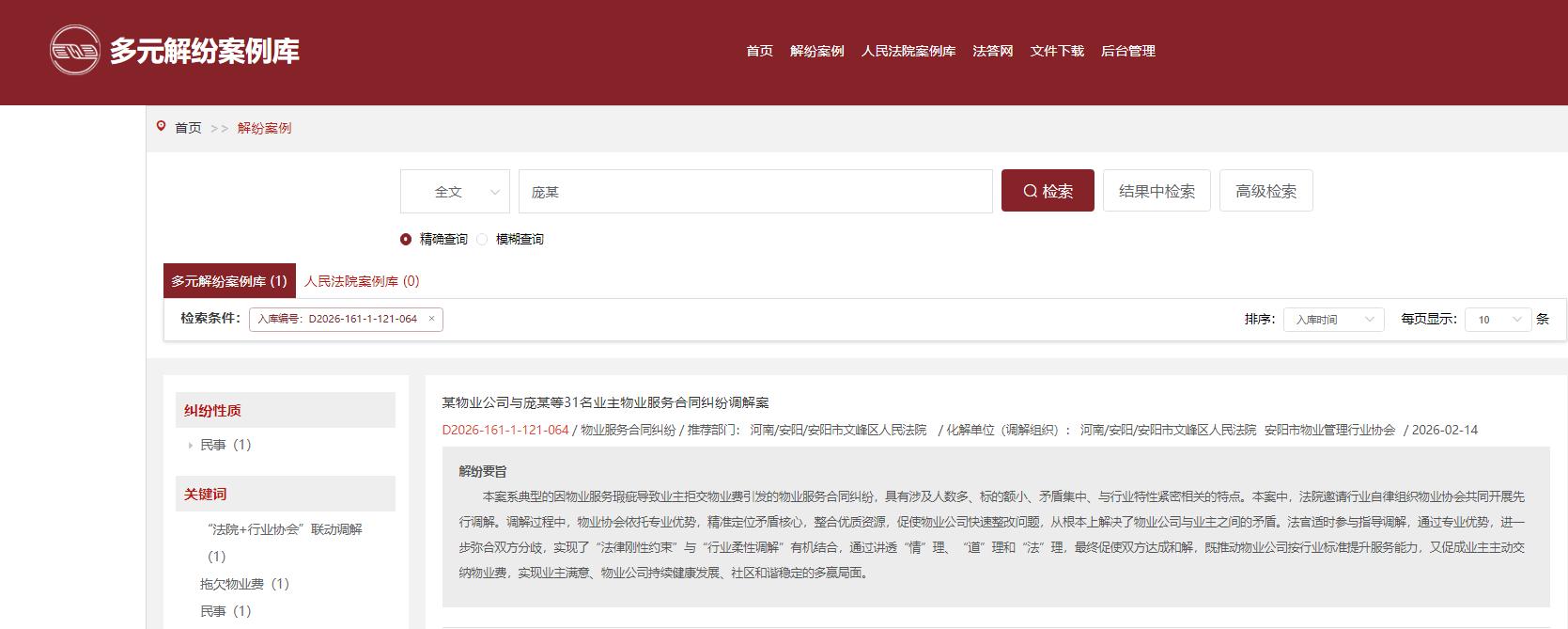
Task: Click the search keyword input field
Action: click(755, 192)
